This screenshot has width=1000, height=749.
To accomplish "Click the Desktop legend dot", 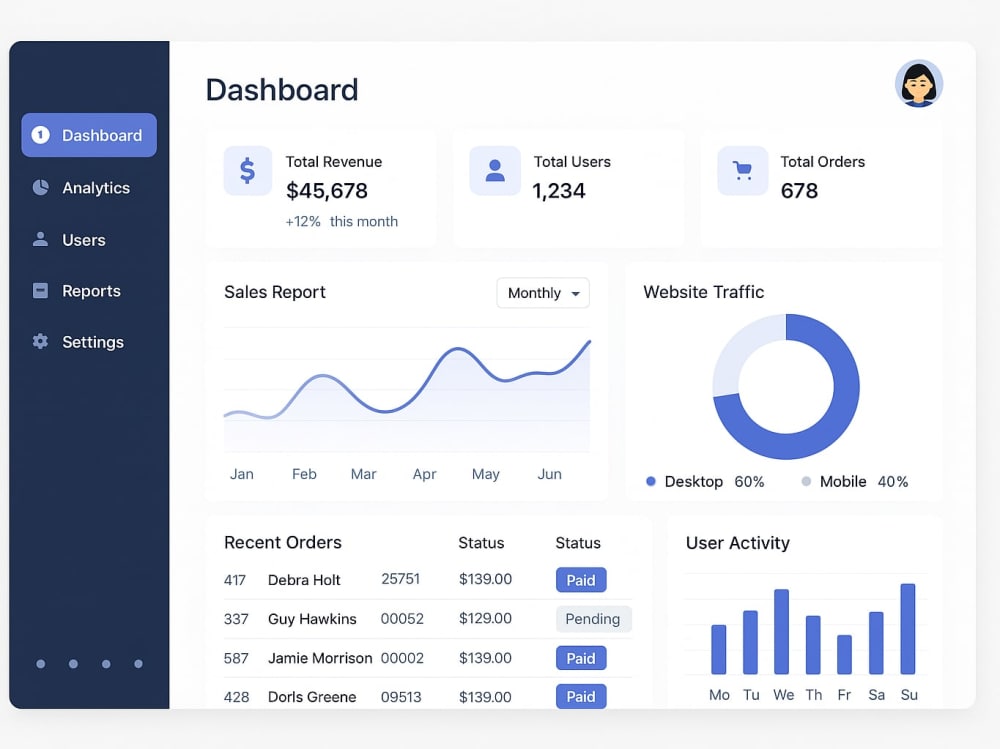I will [651, 481].
